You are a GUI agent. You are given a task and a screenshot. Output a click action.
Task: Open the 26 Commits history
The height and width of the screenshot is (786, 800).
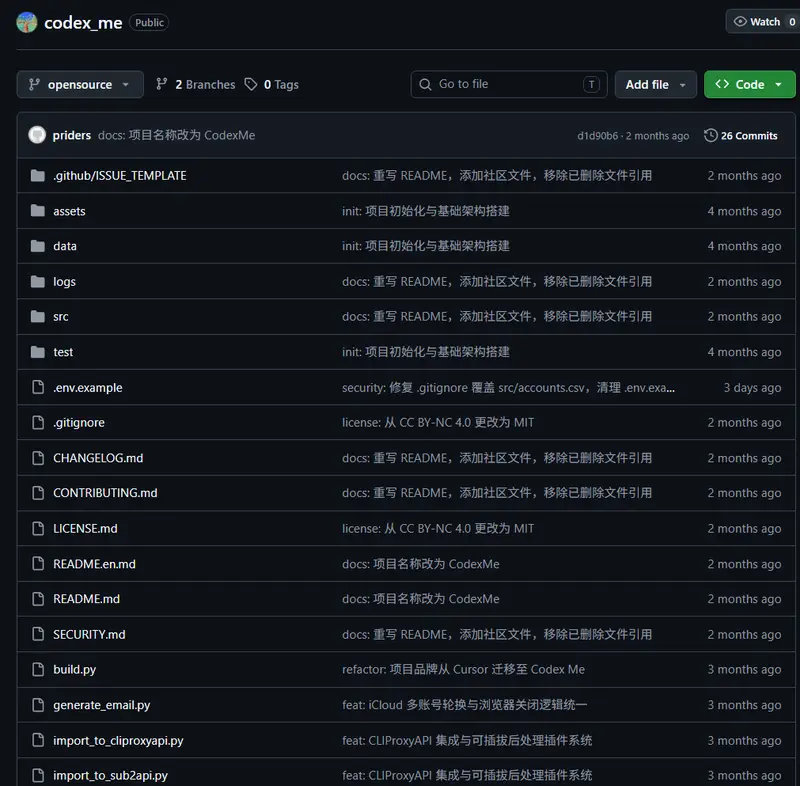tap(741, 136)
